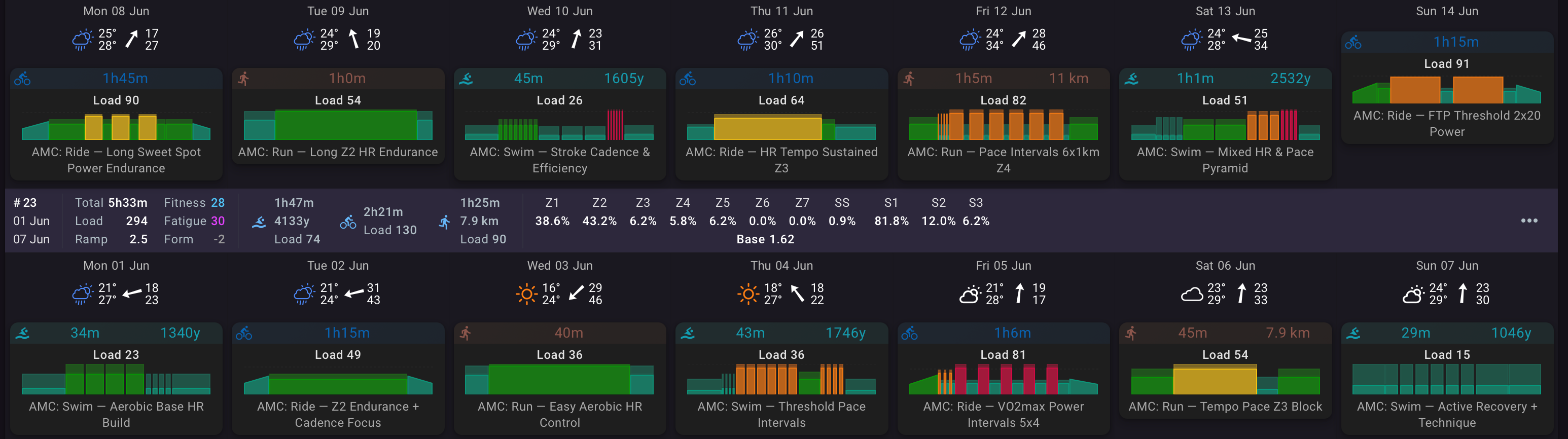Click the run icon in weekly summary row
1568x439 pixels.
pos(445,222)
